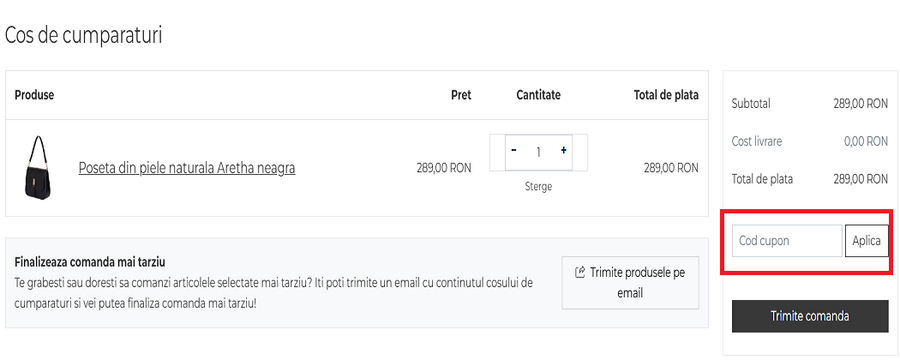The width and height of the screenshot is (900, 360).
Task: Decrease quantity with the minus button
Action: (x=514, y=150)
